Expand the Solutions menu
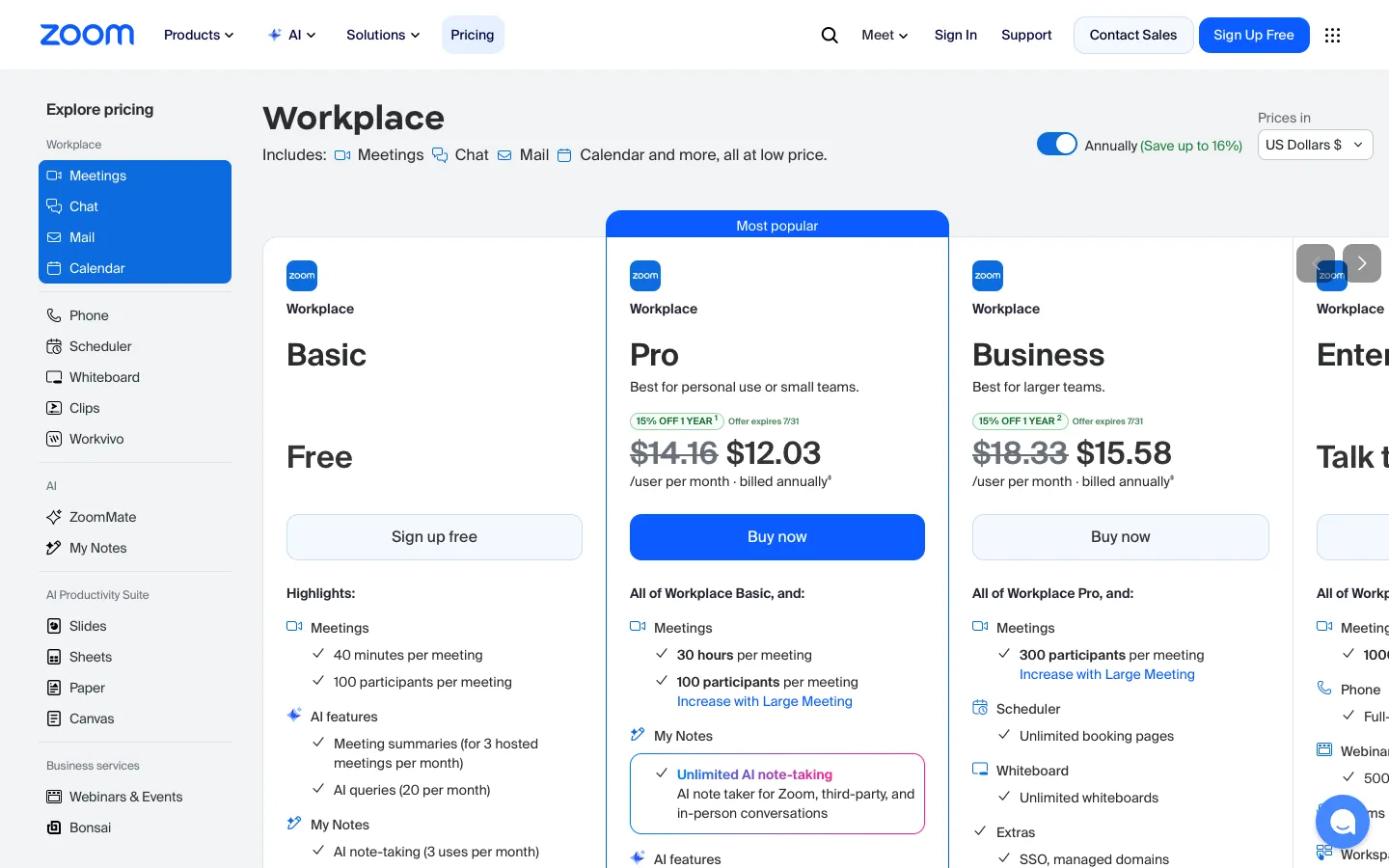Screen dimensions: 1389x868 point(383,35)
